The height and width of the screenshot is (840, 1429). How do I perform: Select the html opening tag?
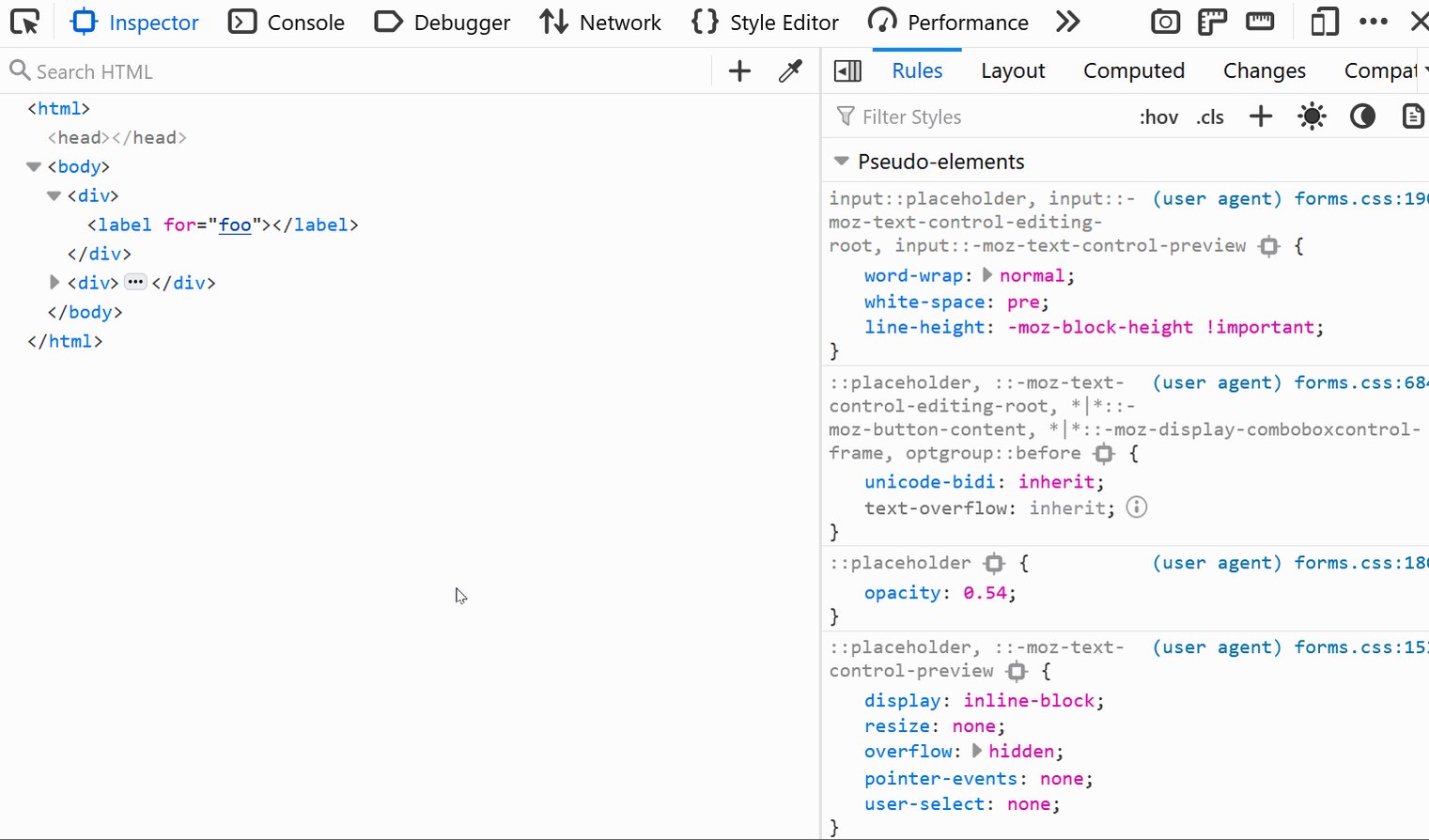[x=58, y=108]
